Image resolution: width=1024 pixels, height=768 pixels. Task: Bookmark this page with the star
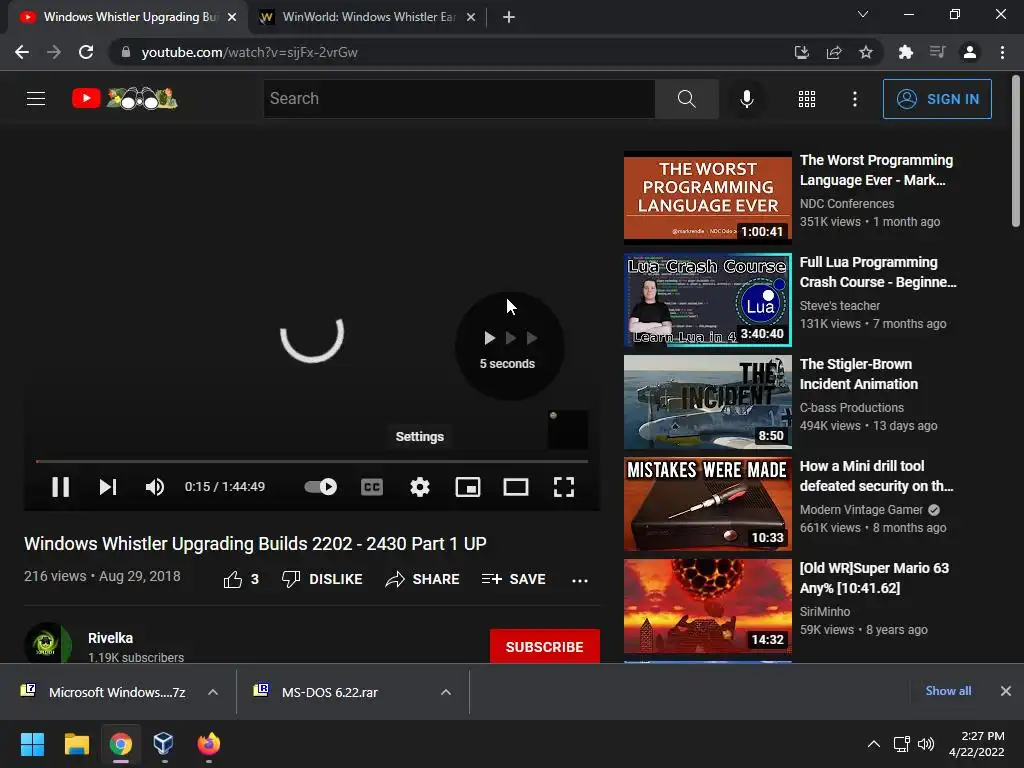(865, 52)
